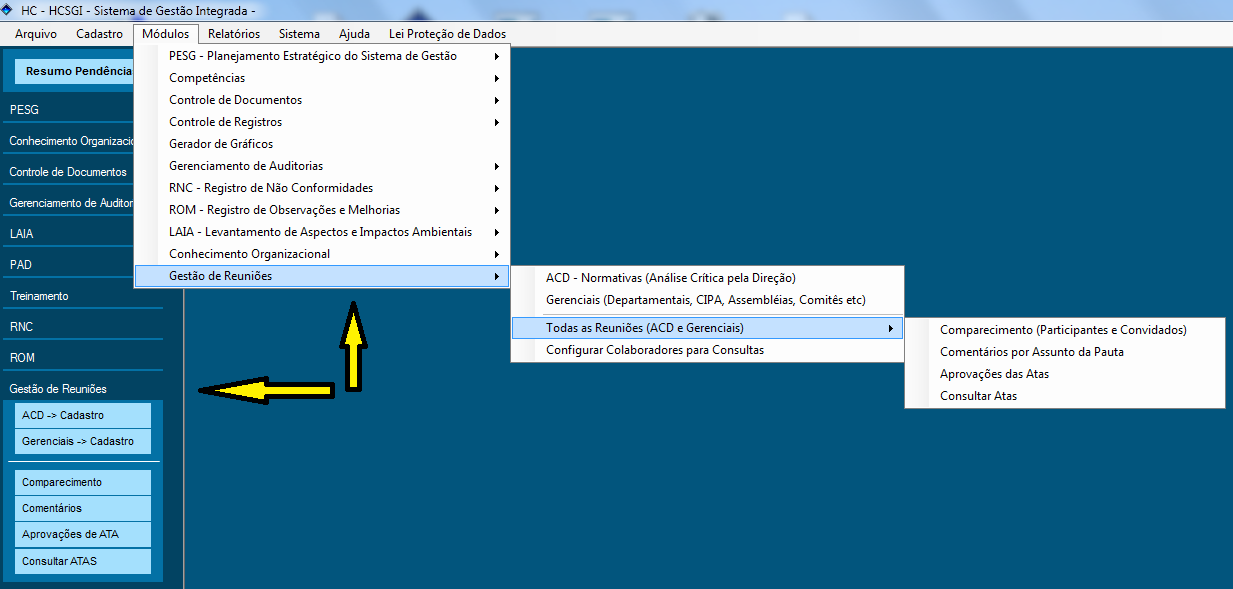Click arrow beside PESG - Planejamento Estratégico
Image resolution: width=1233 pixels, height=589 pixels.
pyautogui.click(x=497, y=56)
